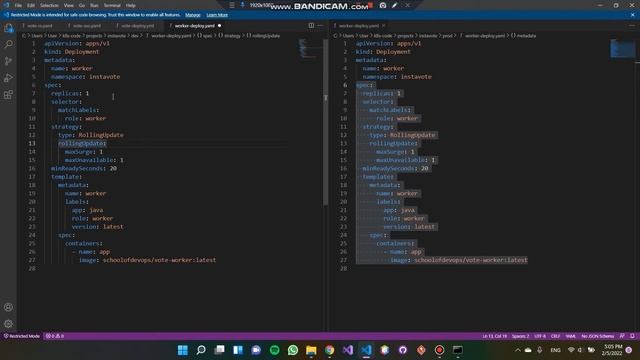Open the 'dev' breadcrumb in left editor
This screenshot has width=640, height=360.
[135, 36]
